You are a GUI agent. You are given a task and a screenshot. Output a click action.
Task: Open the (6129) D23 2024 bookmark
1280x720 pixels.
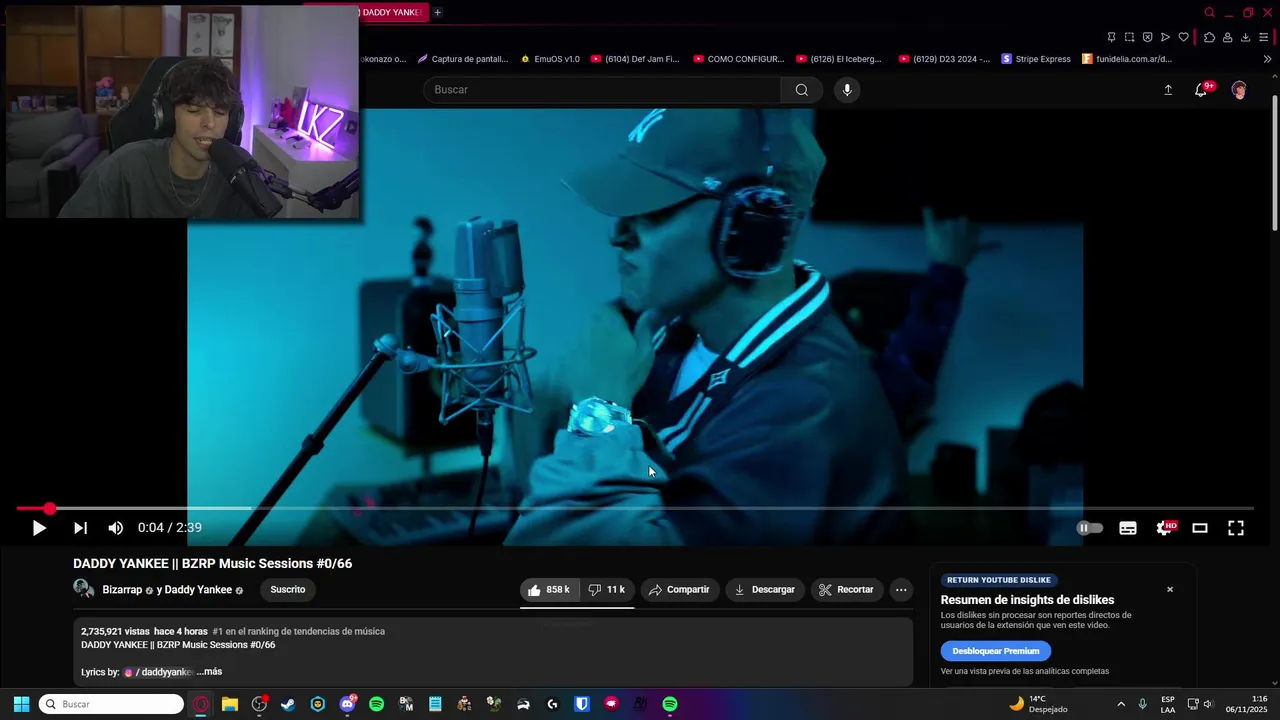944,59
